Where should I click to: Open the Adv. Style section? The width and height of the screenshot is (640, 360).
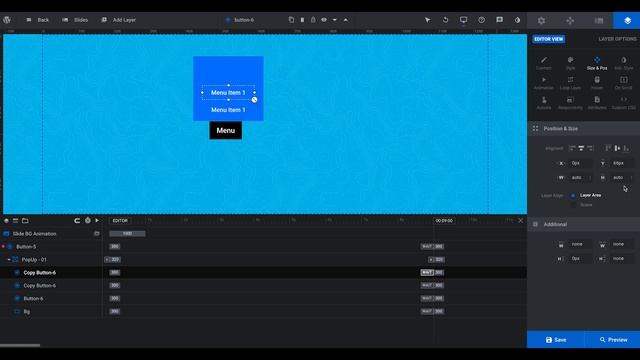coord(623,63)
